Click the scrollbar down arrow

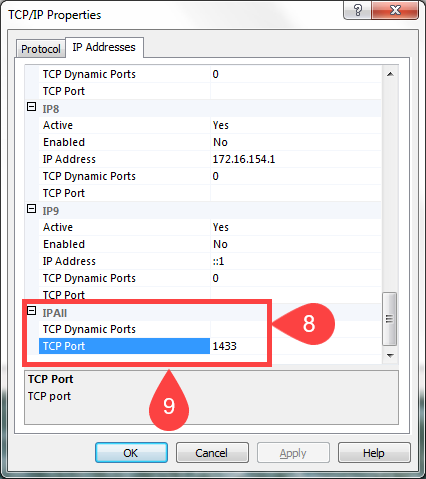(x=390, y=356)
